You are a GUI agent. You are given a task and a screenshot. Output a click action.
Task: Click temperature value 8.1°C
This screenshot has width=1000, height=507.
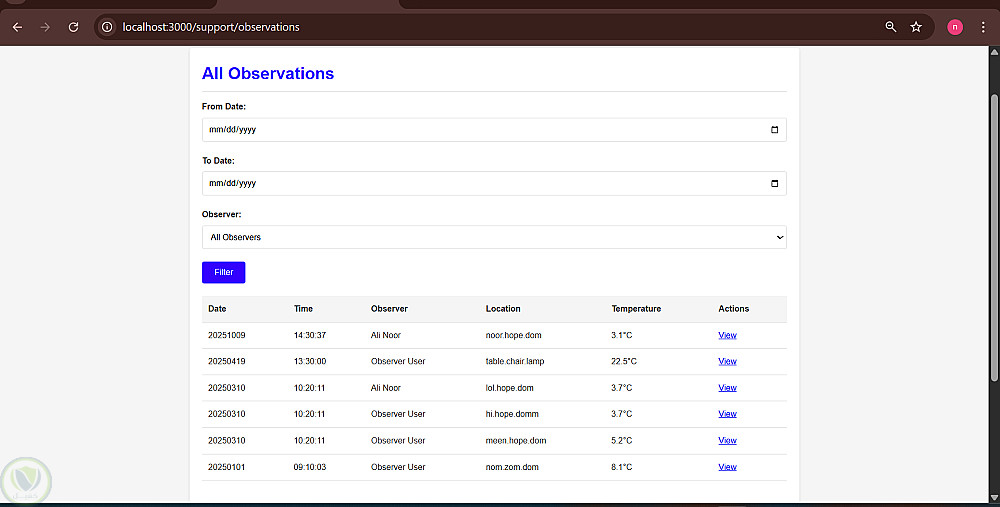(x=622, y=467)
